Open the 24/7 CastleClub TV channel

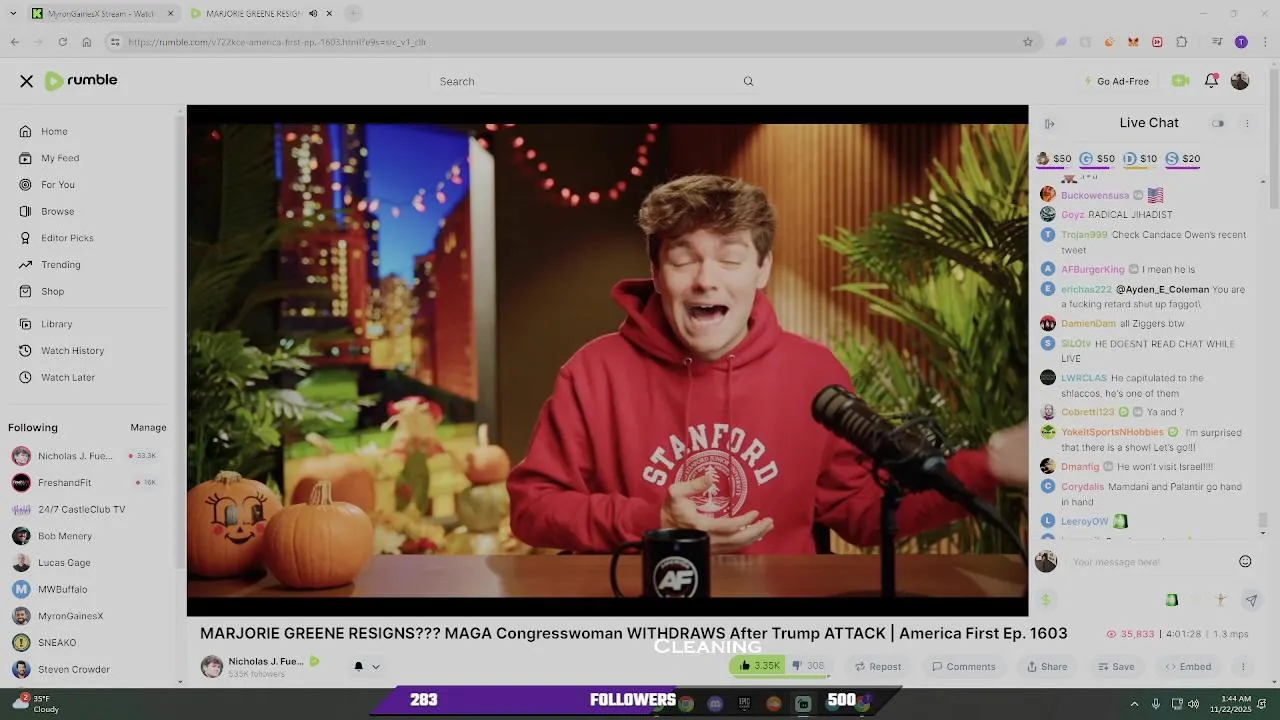[x=81, y=509]
